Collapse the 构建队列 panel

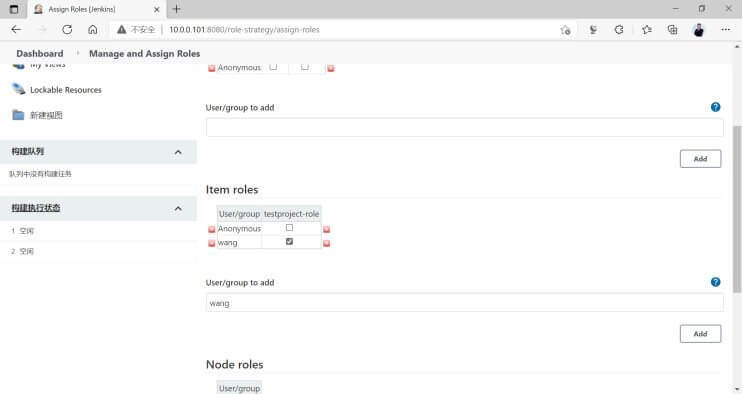(x=178, y=152)
